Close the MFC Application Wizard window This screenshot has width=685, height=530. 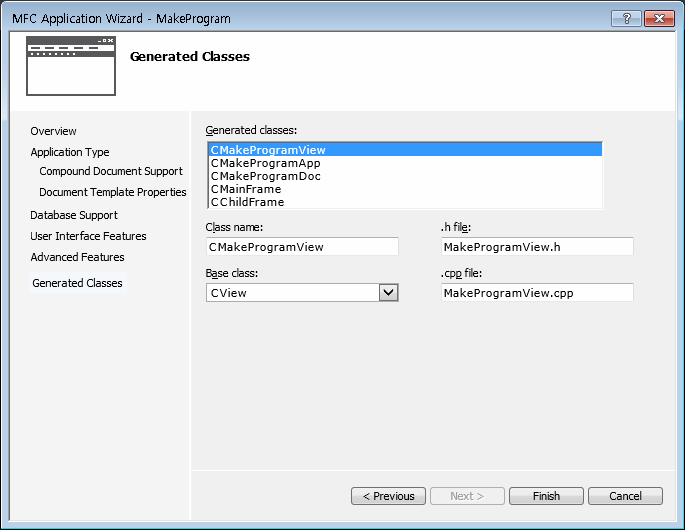[x=659, y=18]
